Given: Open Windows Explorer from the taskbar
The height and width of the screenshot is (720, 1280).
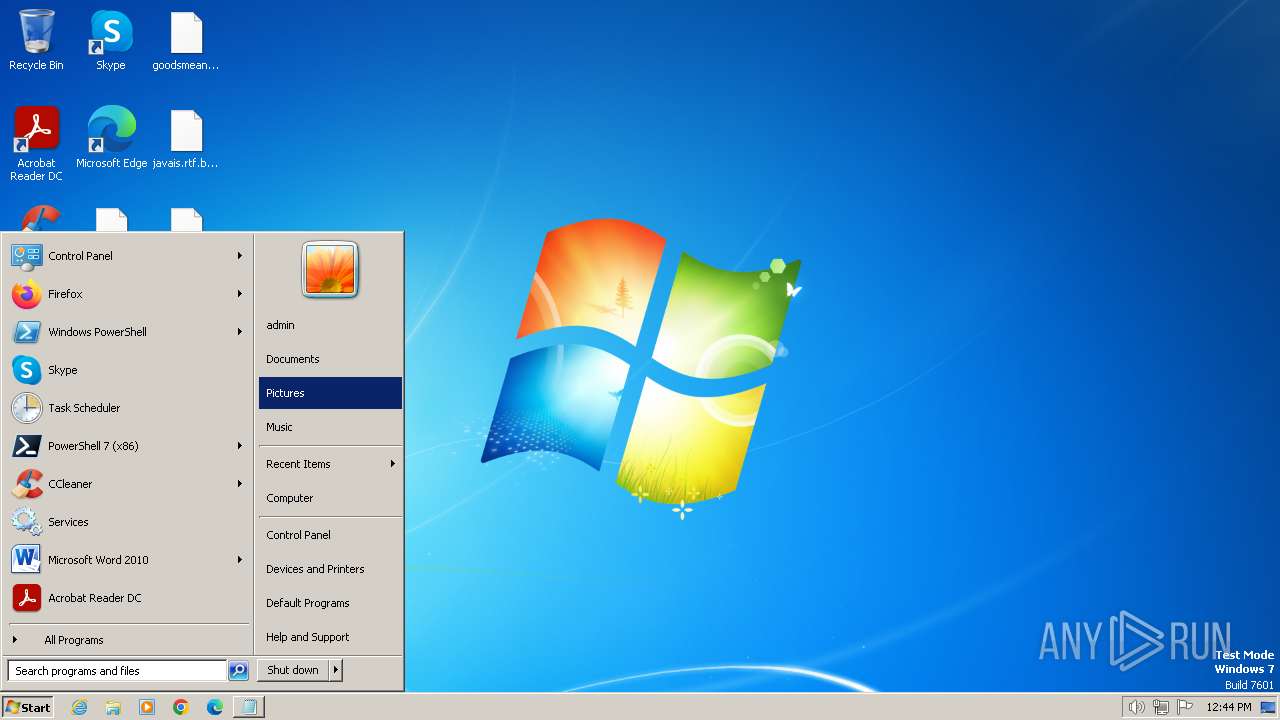Looking at the screenshot, I should (113, 707).
